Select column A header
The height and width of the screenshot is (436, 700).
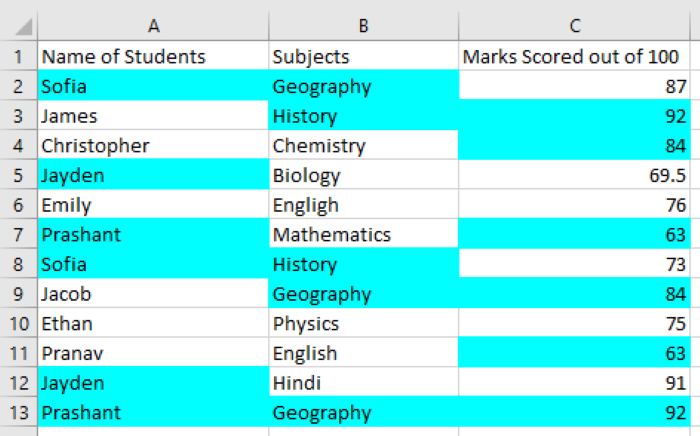153,25
